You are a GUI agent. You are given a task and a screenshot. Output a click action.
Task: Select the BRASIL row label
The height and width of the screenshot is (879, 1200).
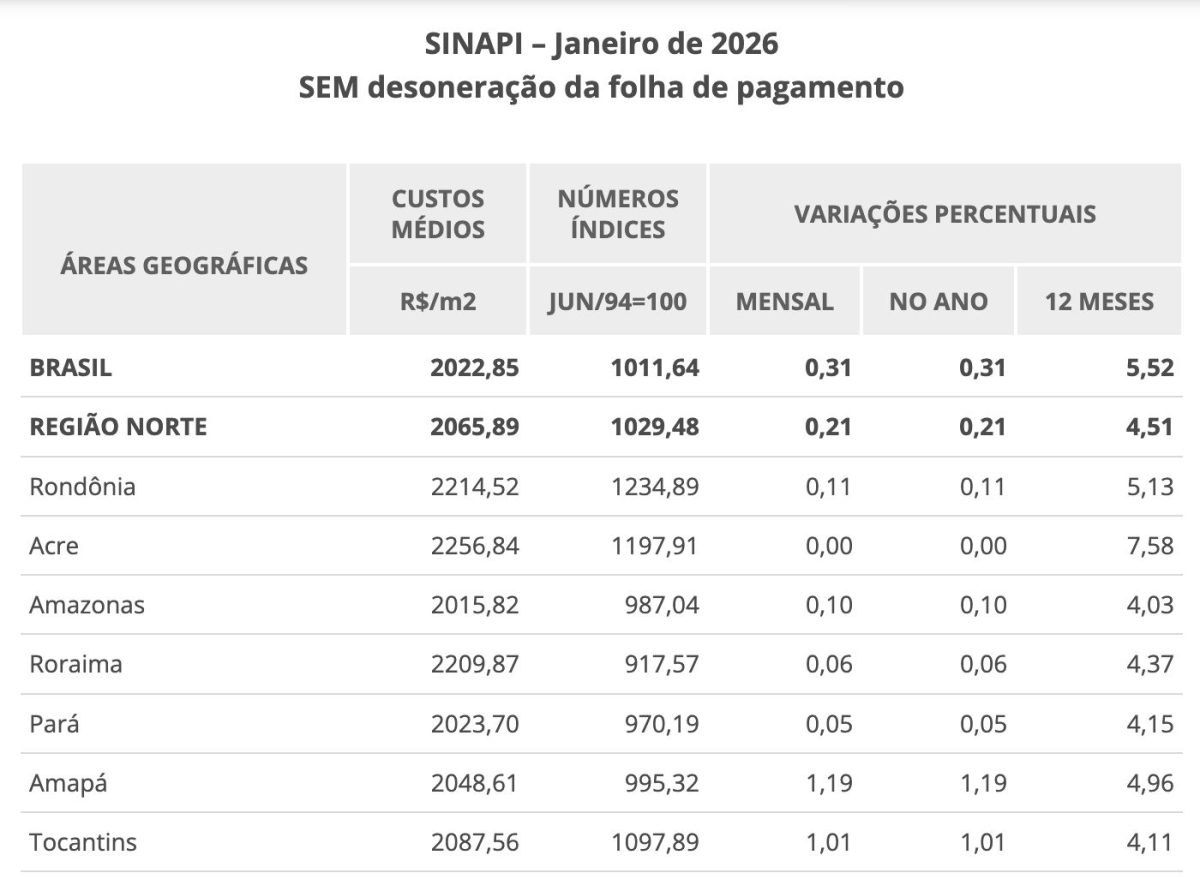[x=71, y=367]
